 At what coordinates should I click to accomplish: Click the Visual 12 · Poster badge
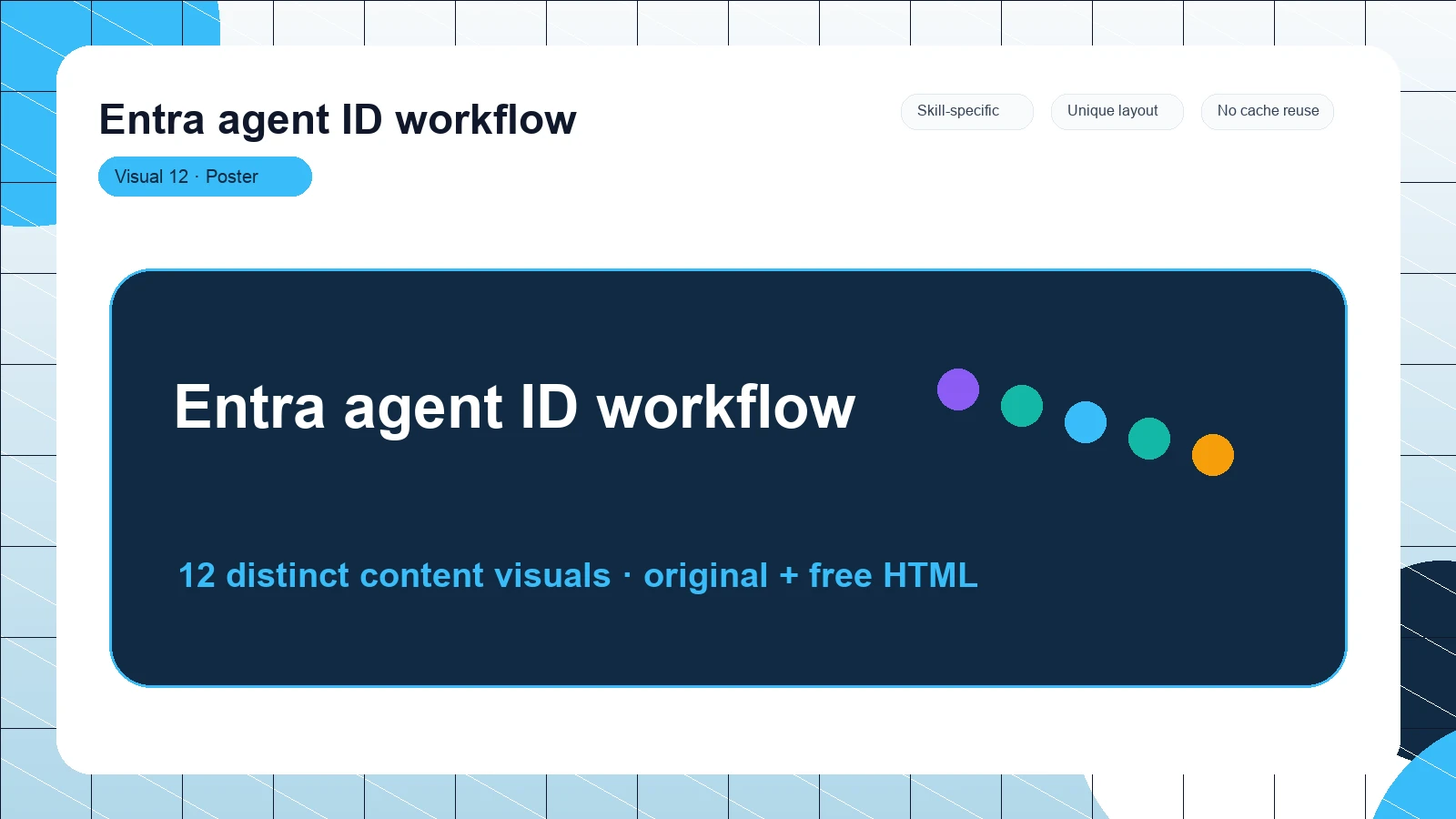(x=205, y=177)
